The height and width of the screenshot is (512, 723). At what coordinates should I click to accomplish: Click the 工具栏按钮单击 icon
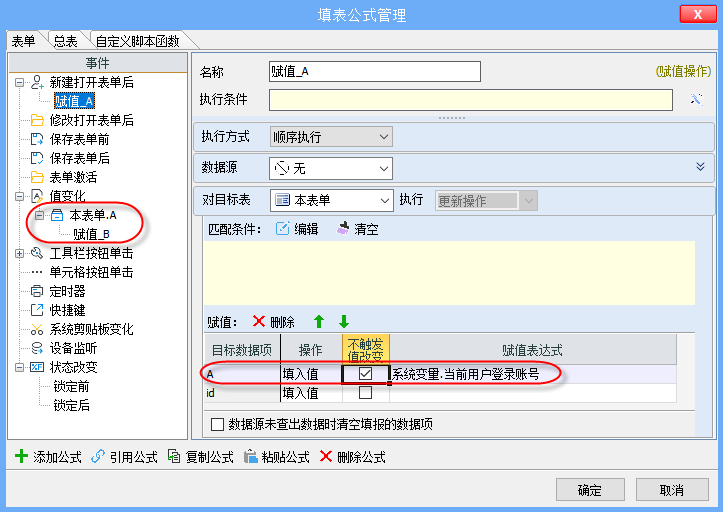(37, 253)
